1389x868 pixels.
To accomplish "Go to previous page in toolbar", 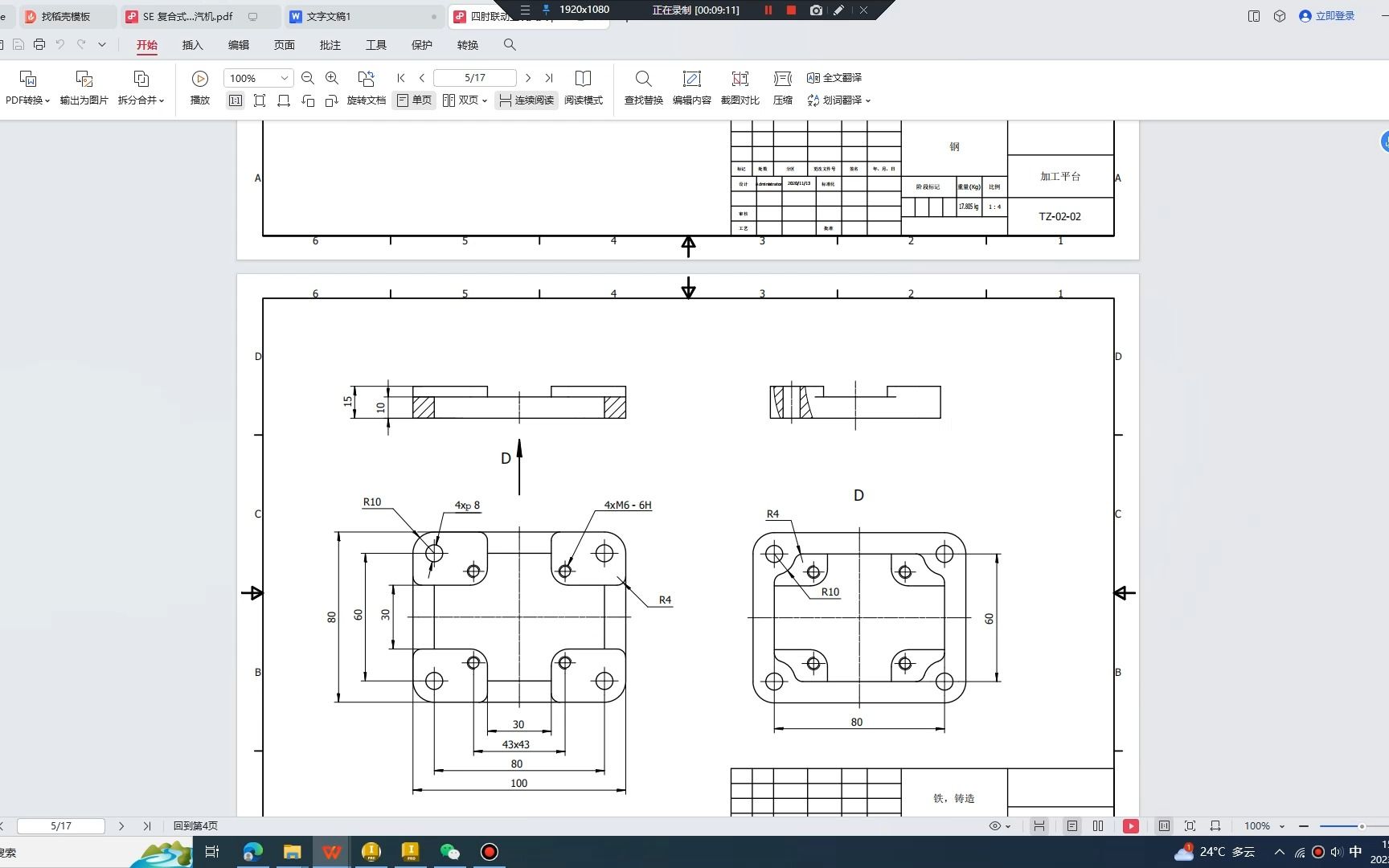I will coord(422,78).
